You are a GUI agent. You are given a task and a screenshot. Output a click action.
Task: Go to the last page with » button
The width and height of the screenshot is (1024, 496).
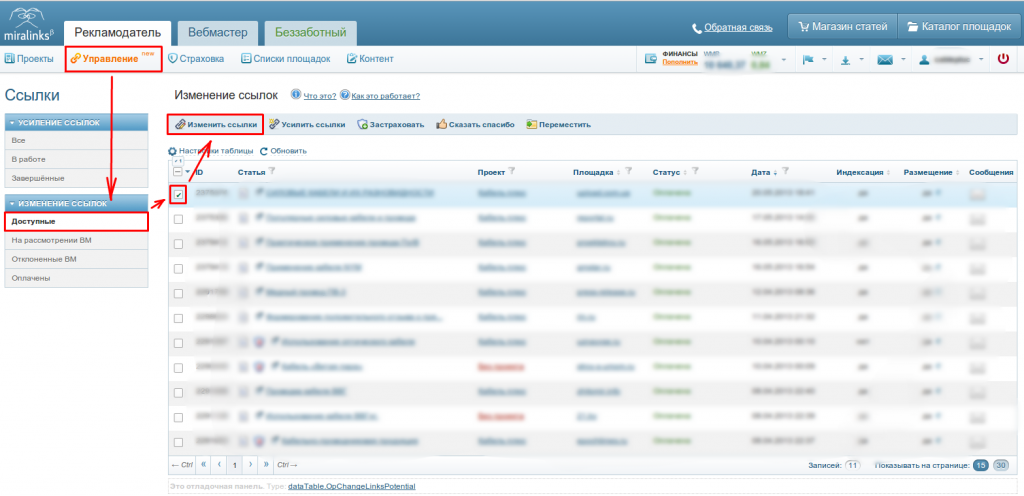click(x=266, y=465)
